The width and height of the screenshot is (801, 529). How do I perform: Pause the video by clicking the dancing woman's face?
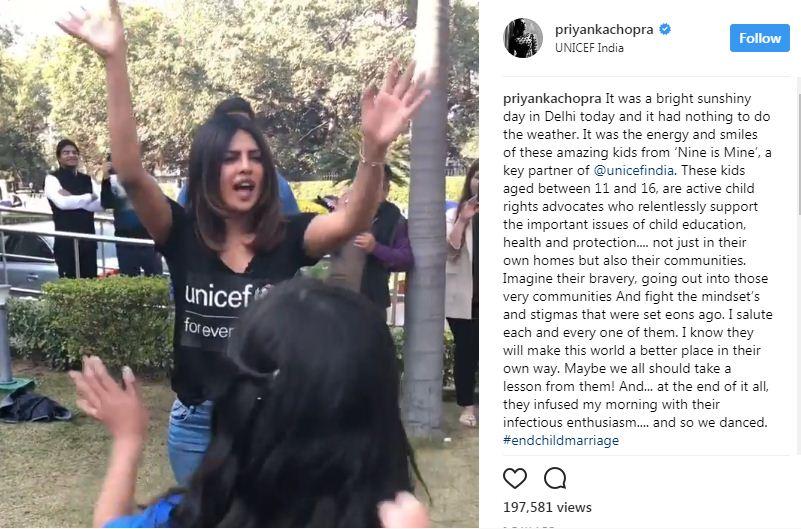pos(238,172)
